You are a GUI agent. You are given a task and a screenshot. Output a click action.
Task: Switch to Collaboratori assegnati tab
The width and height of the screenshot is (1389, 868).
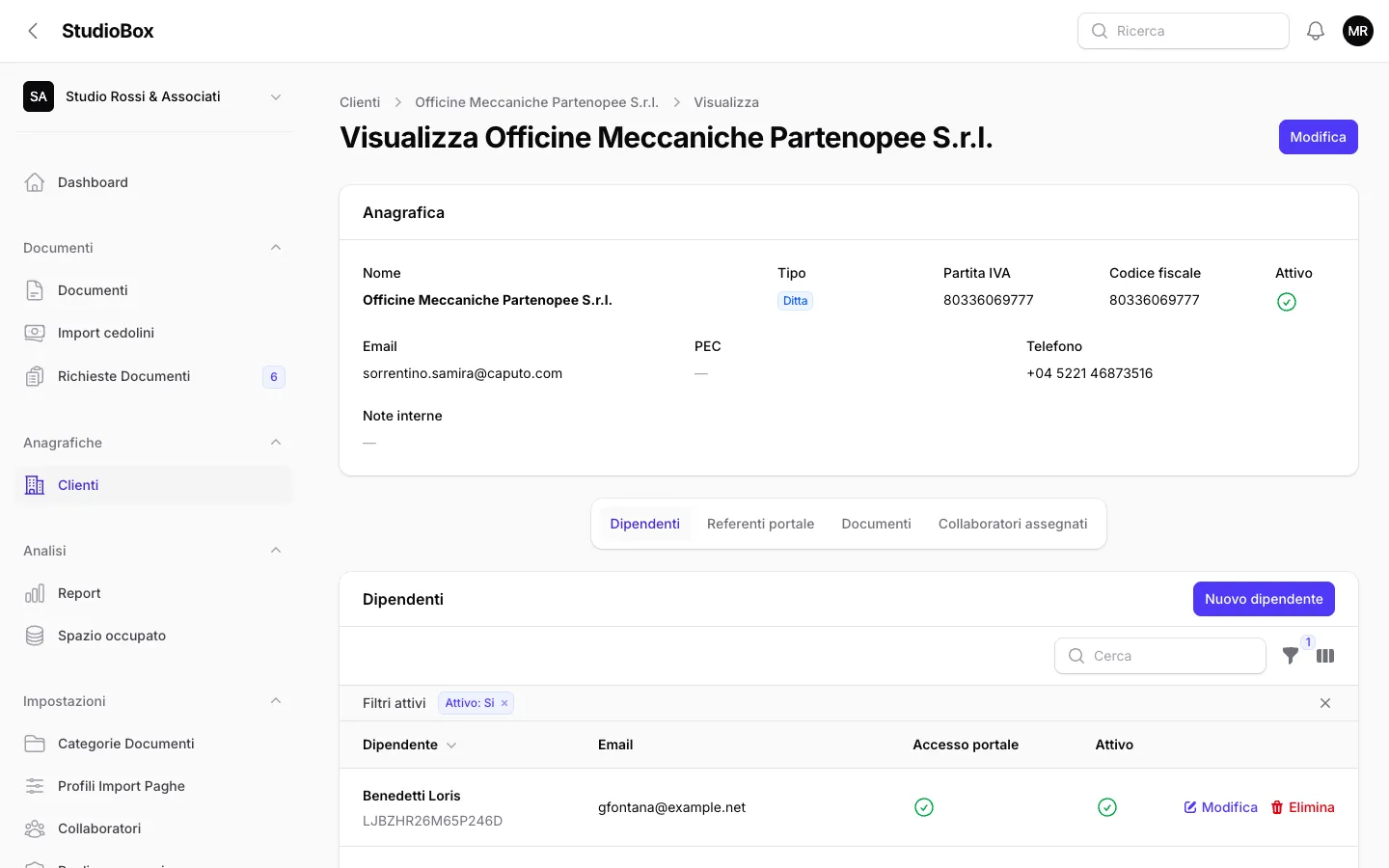tap(1013, 524)
